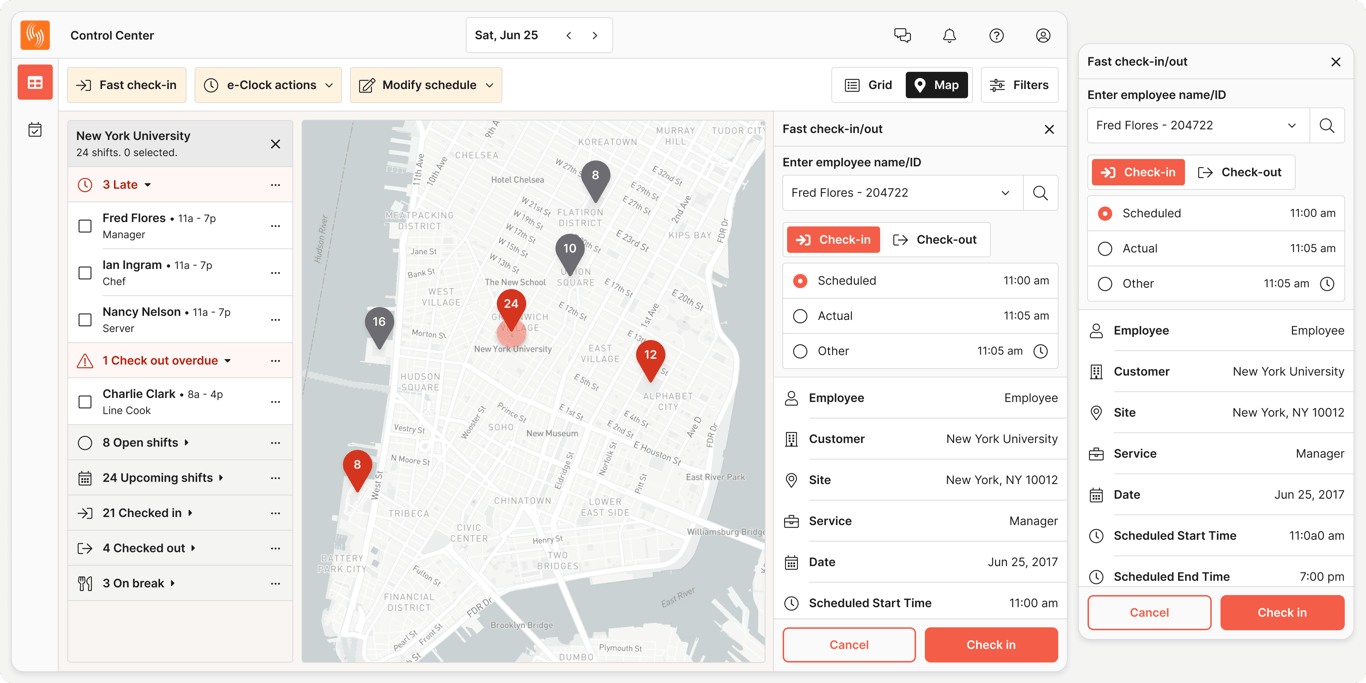
Task: Click clock icon beside Other time in middle panel
Action: point(1040,351)
